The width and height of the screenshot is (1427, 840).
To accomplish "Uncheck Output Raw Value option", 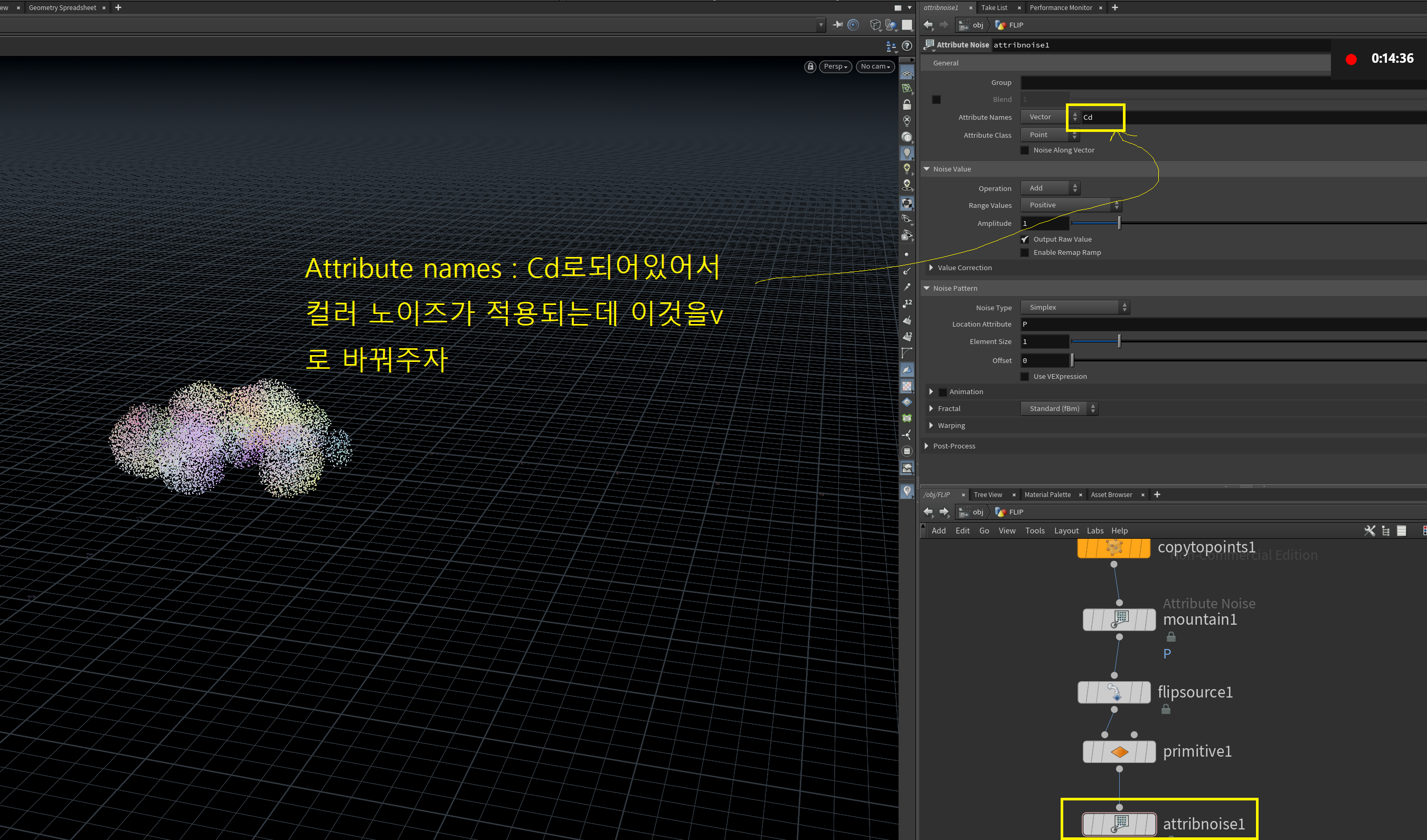I will coord(1024,240).
